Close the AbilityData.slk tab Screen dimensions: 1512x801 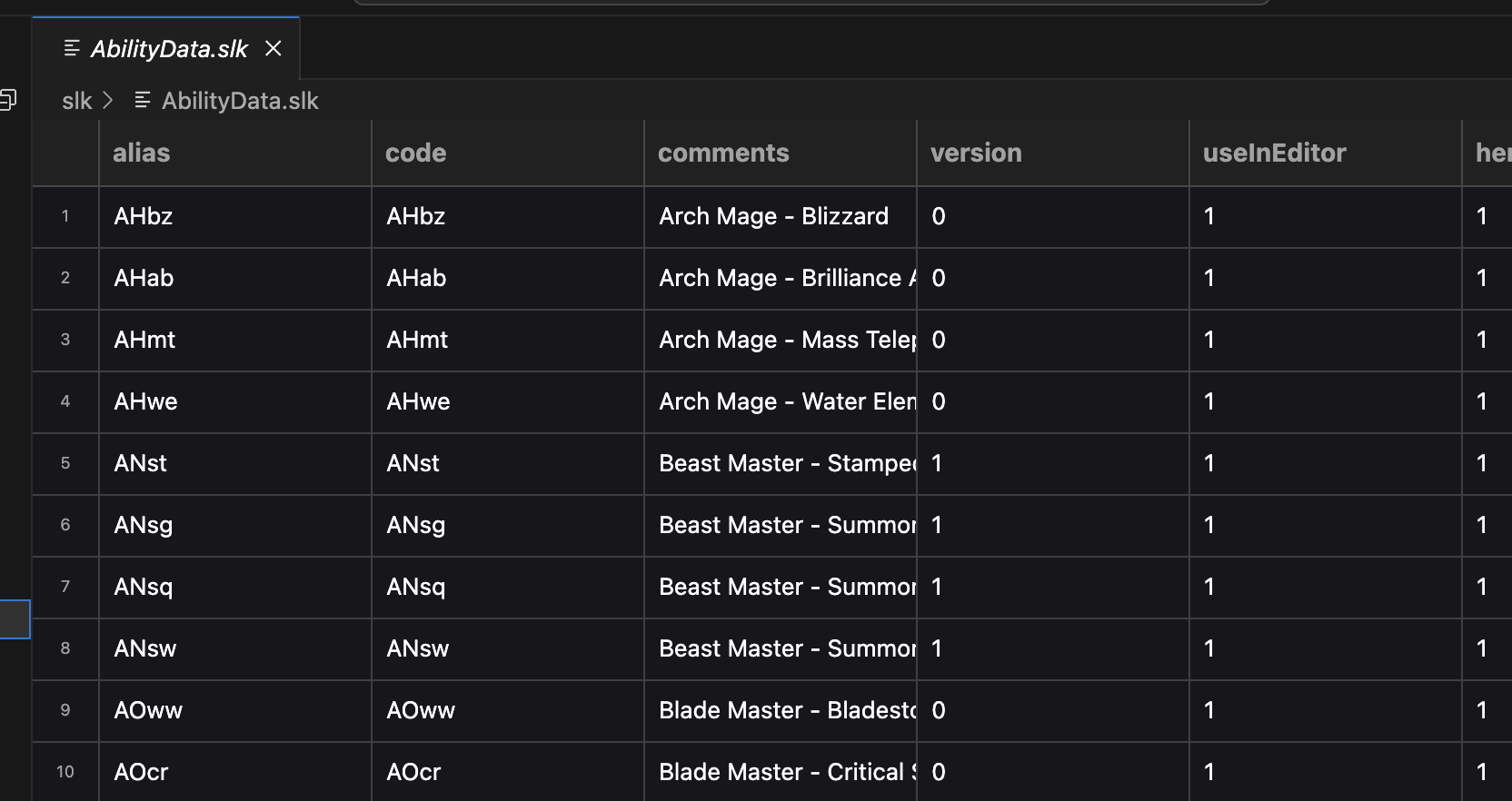point(273,48)
